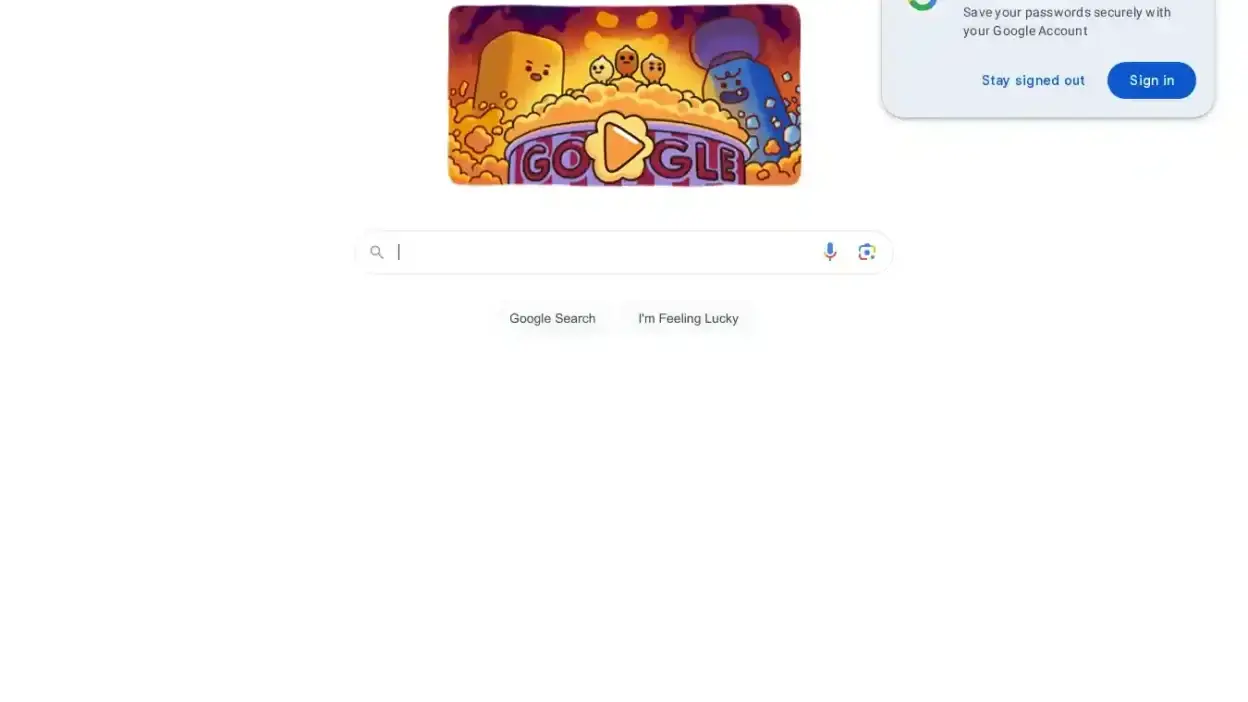1248x702 pixels.
Task: Click the magnifying glass search icon
Action: [377, 252]
